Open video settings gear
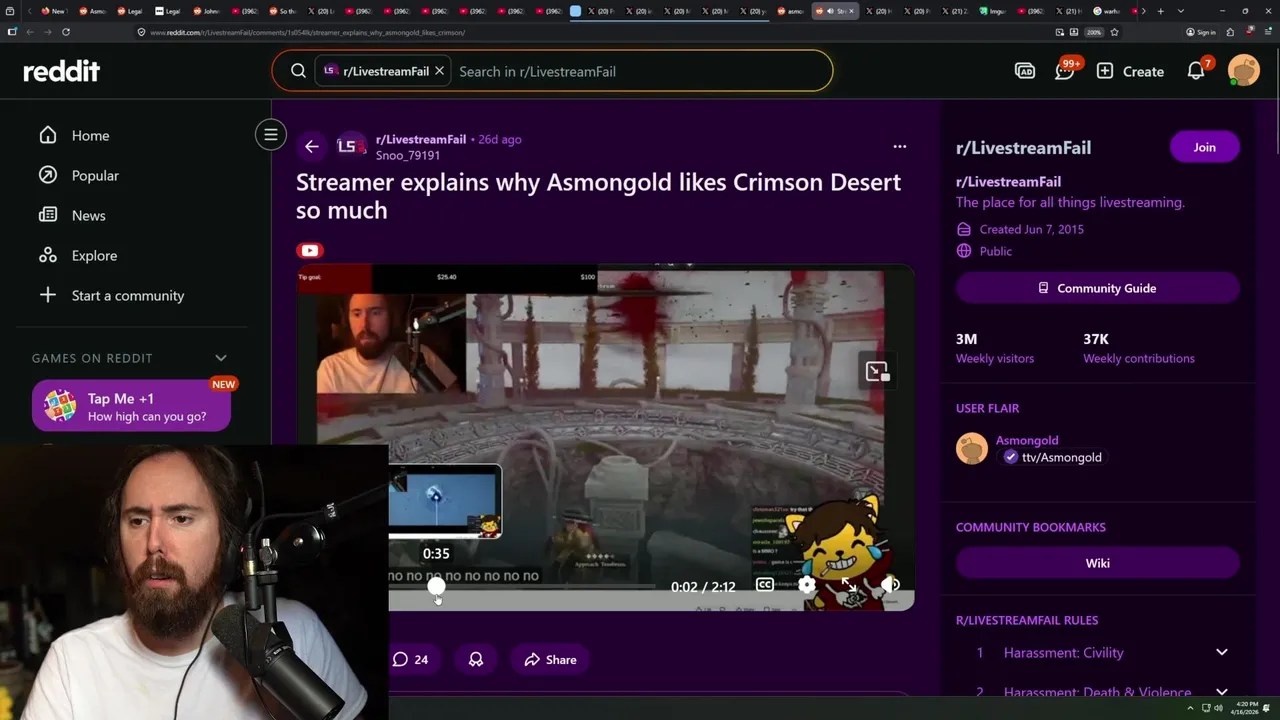Image resolution: width=1280 pixels, height=720 pixels. [x=807, y=585]
